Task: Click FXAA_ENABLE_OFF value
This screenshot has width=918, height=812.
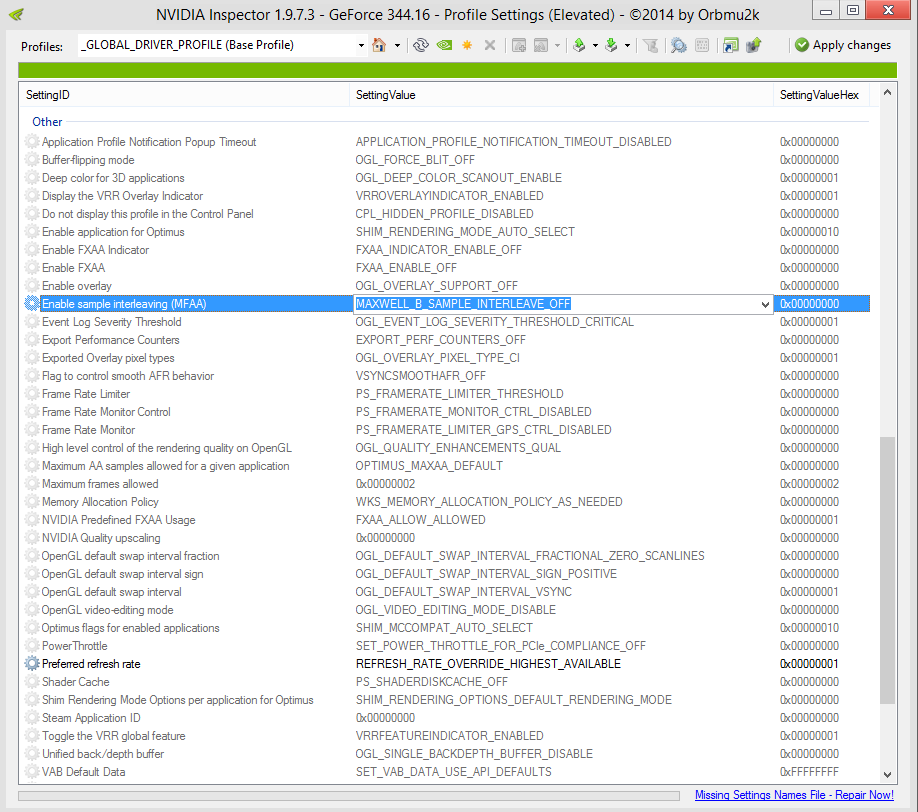Action: click(406, 268)
